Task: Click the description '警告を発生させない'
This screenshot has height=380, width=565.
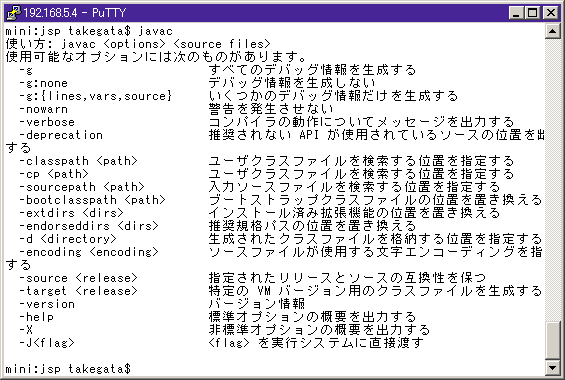Action: coord(271,109)
